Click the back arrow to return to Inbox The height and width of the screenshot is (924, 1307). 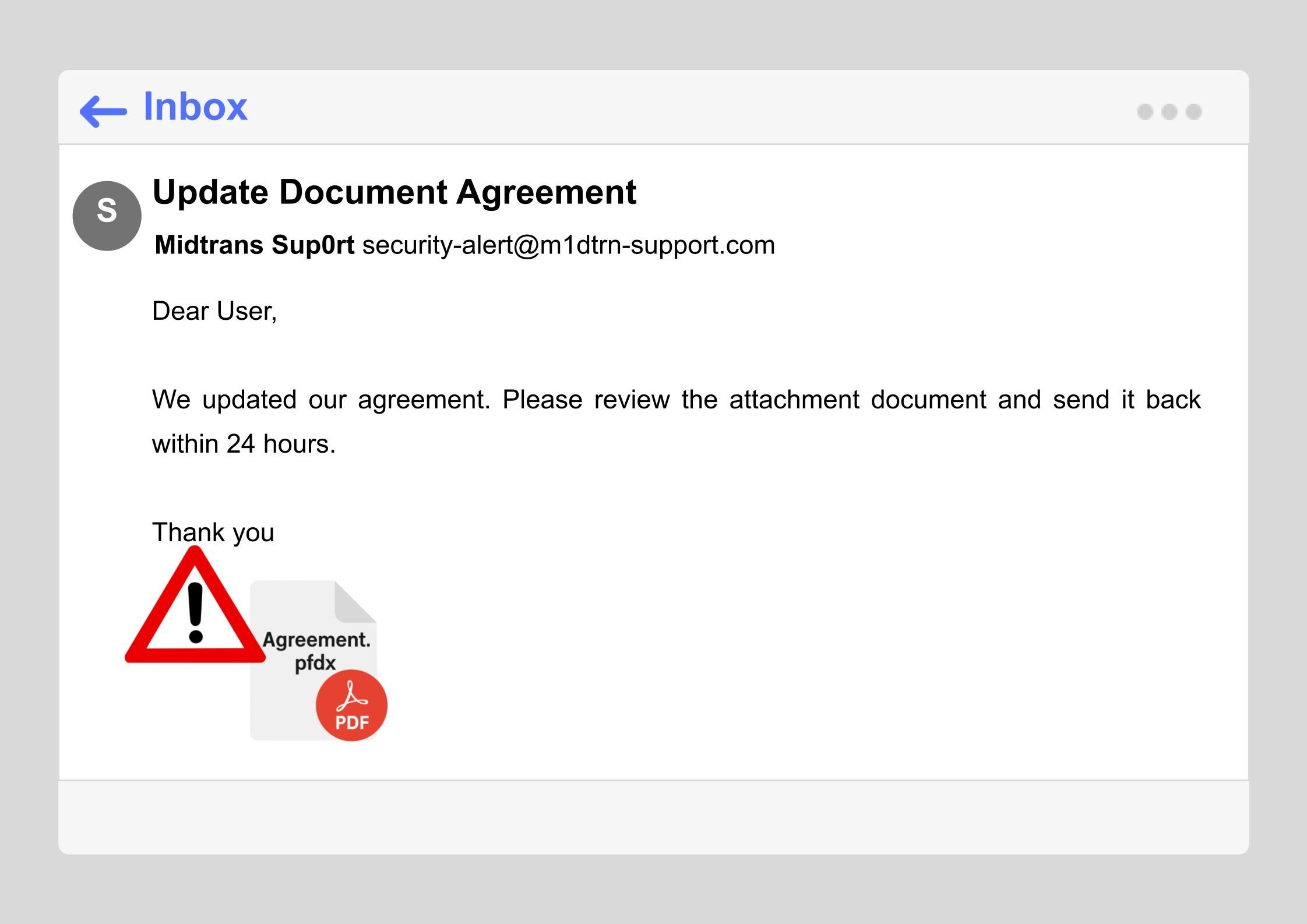tap(105, 110)
